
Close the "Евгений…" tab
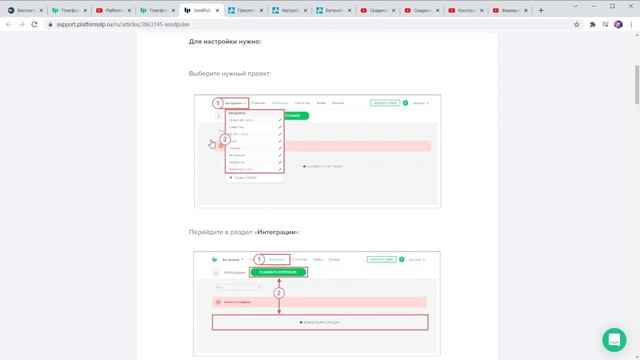click(349, 10)
